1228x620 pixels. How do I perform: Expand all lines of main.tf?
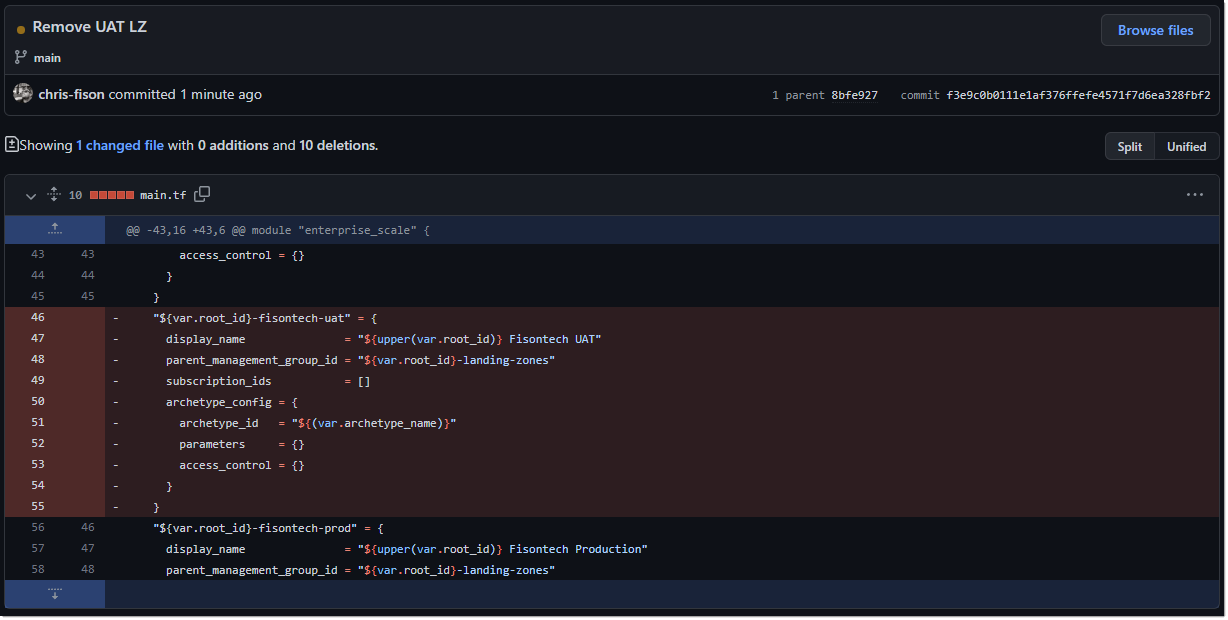[x=54, y=195]
